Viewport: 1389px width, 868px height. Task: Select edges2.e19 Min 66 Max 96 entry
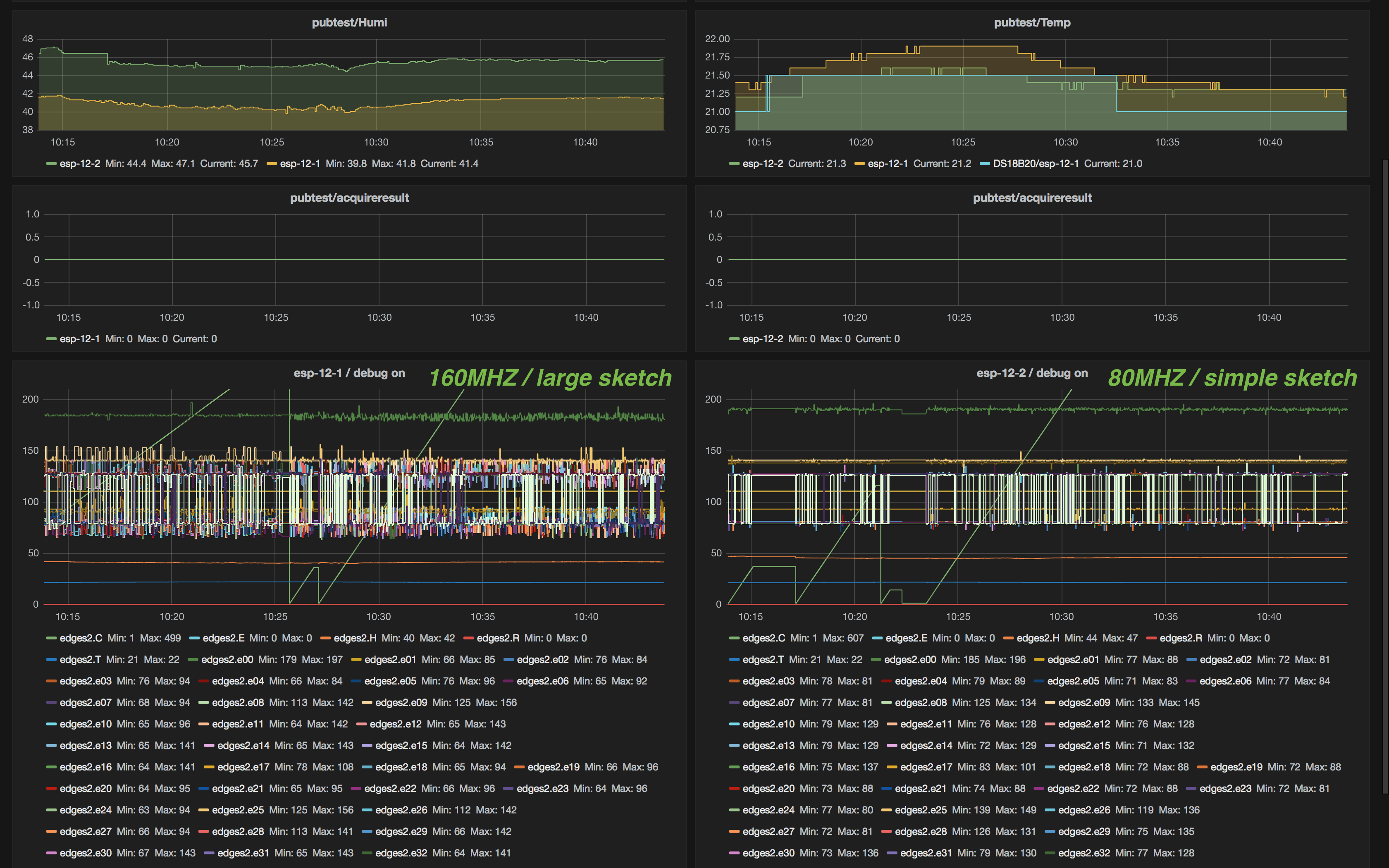554,767
